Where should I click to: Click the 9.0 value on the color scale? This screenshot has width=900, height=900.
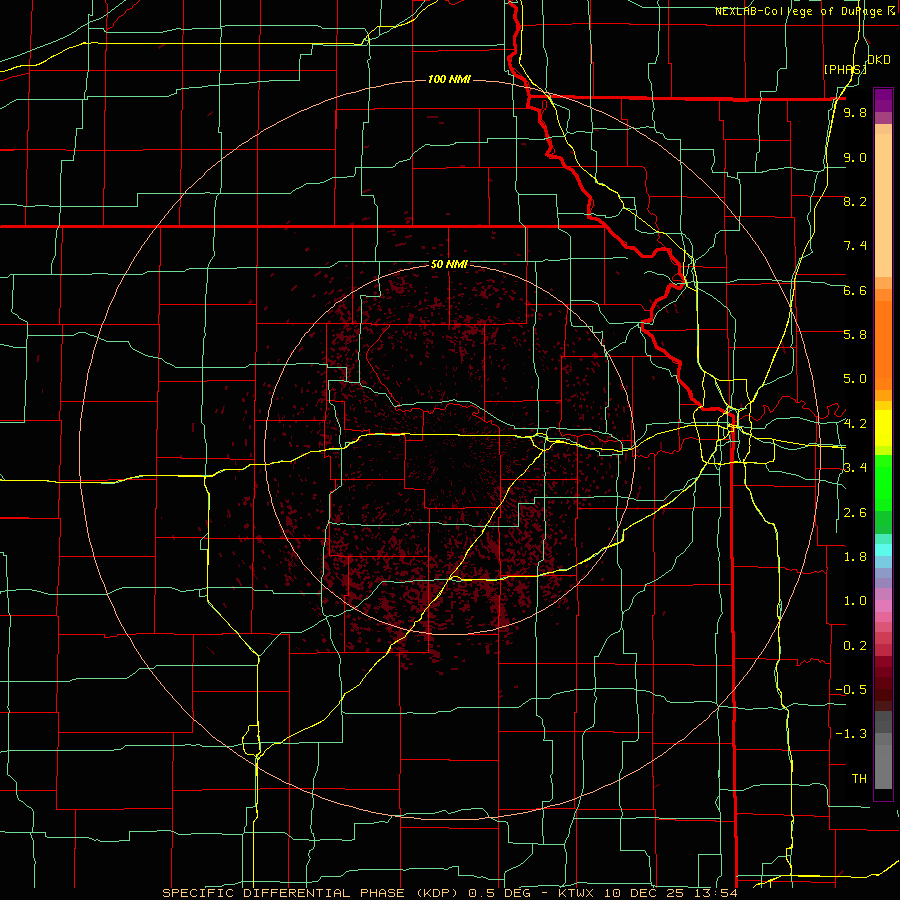click(855, 157)
